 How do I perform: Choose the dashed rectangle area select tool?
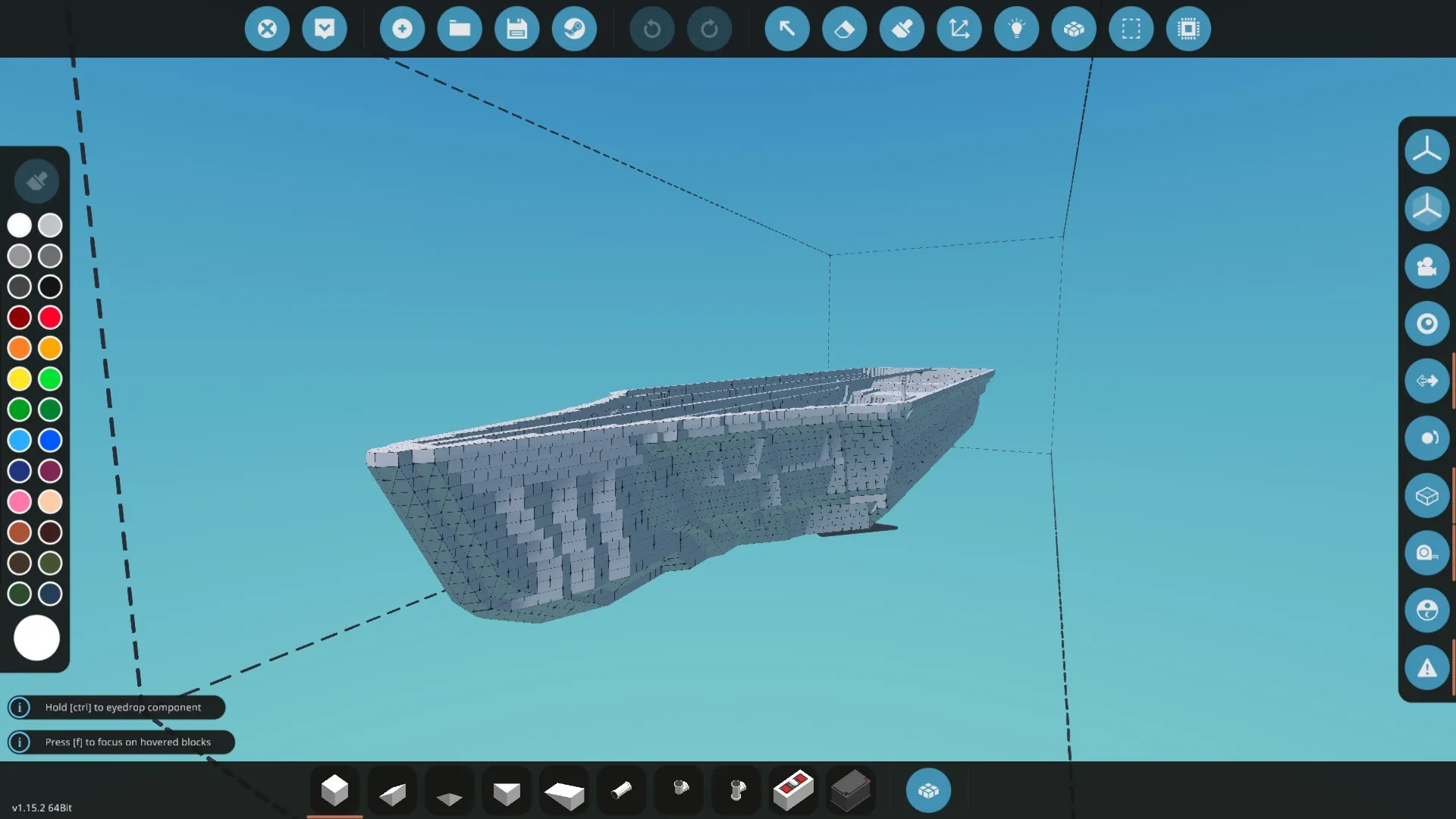[1131, 29]
